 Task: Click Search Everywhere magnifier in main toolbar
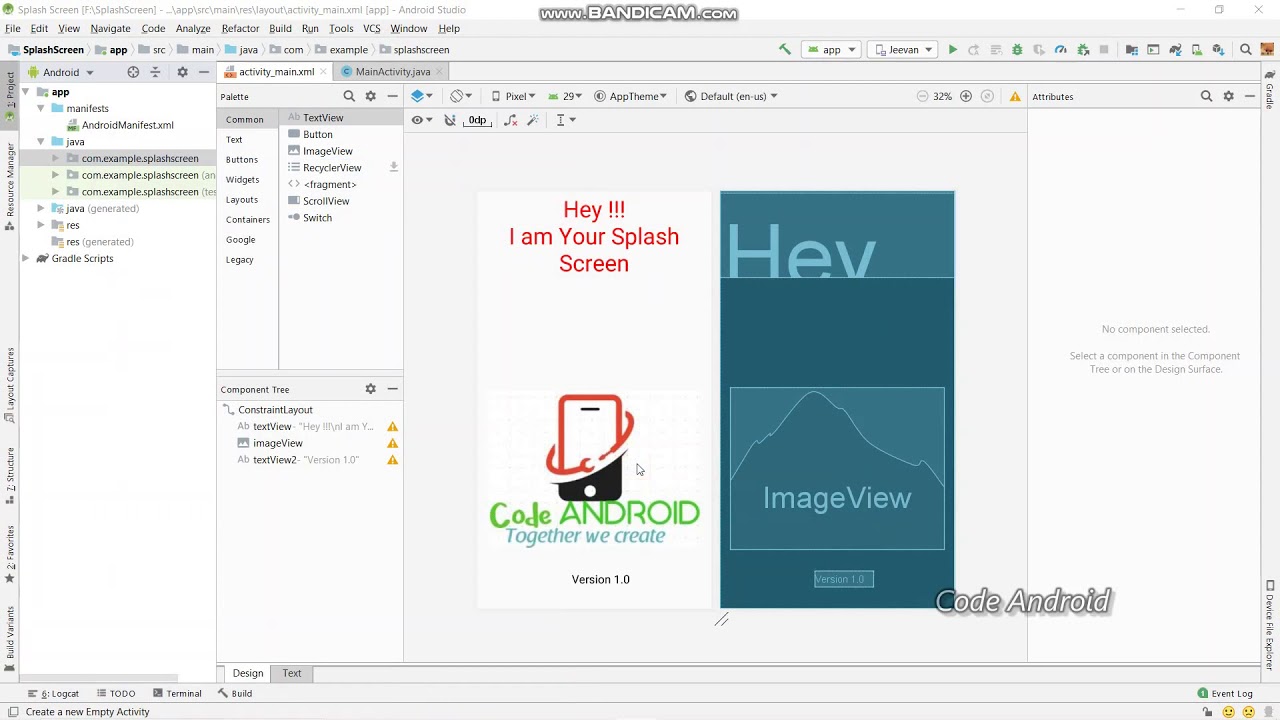[1246, 49]
